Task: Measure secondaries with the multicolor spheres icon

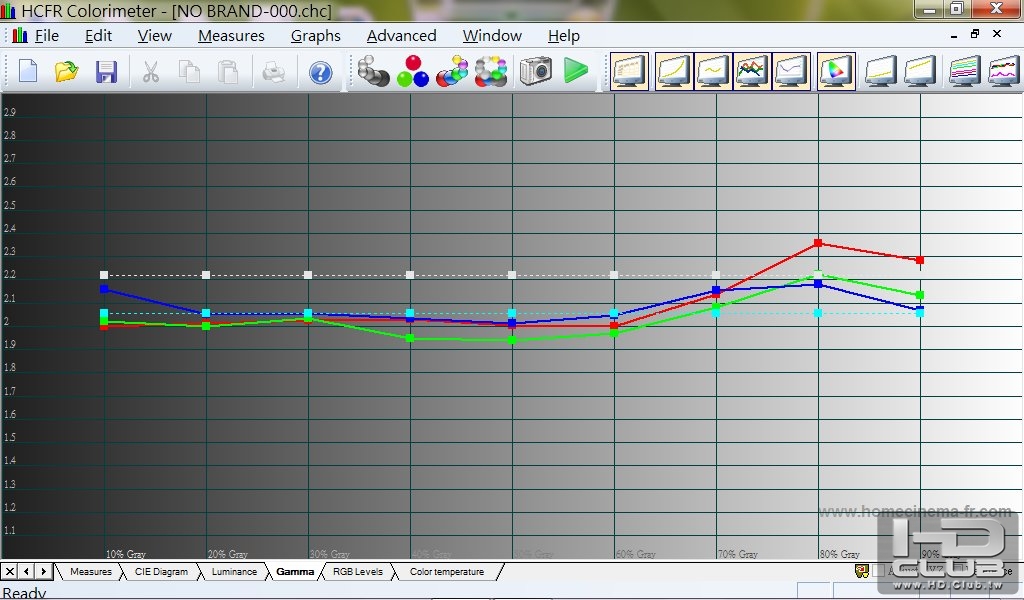Action: (452, 71)
